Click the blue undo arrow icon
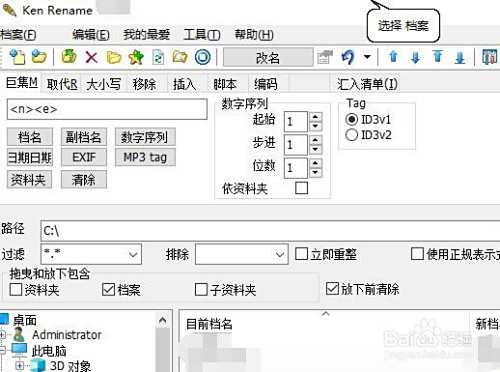Viewport: 500px width, 372px height. tap(348, 57)
